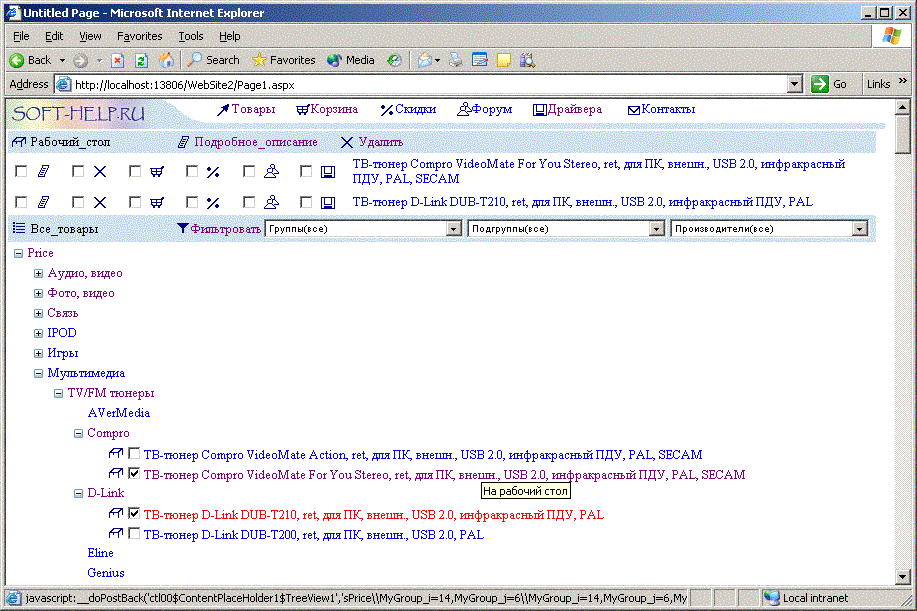Click the cart icon in Compro VideoMate row
The width and height of the screenshot is (917, 611).
point(157,171)
